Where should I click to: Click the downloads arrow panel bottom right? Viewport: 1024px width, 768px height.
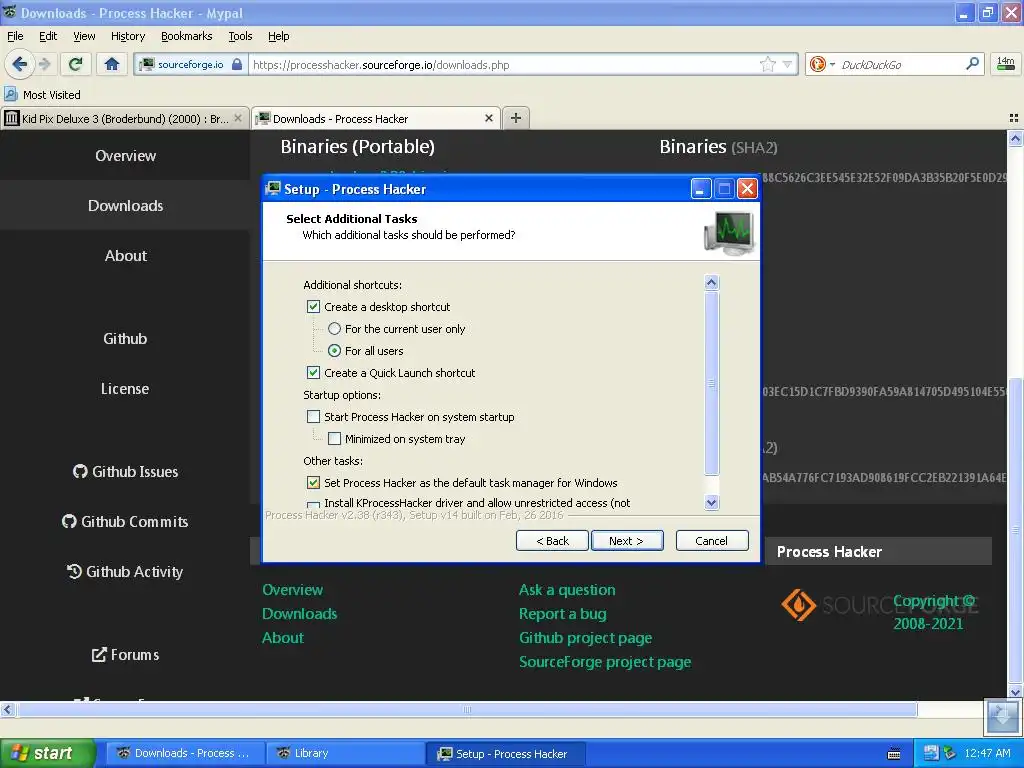(1002, 717)
